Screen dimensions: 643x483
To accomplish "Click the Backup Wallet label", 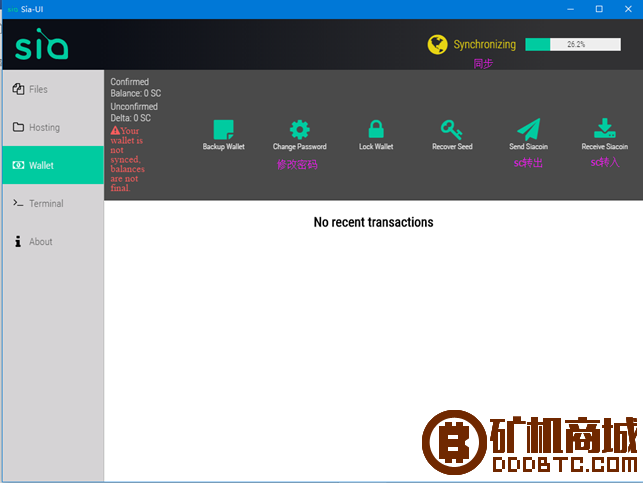I will [x=223, y=147].
